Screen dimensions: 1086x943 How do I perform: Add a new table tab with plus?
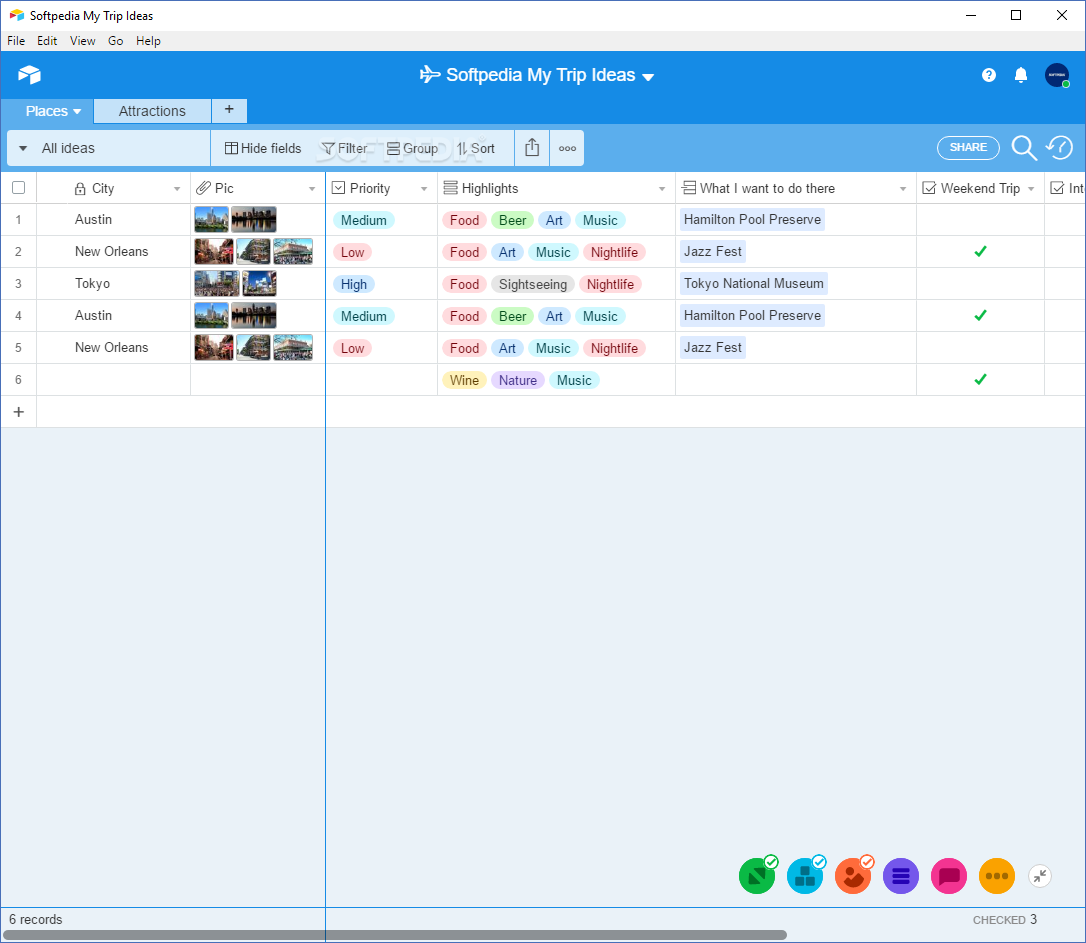(x=229, y=110)
